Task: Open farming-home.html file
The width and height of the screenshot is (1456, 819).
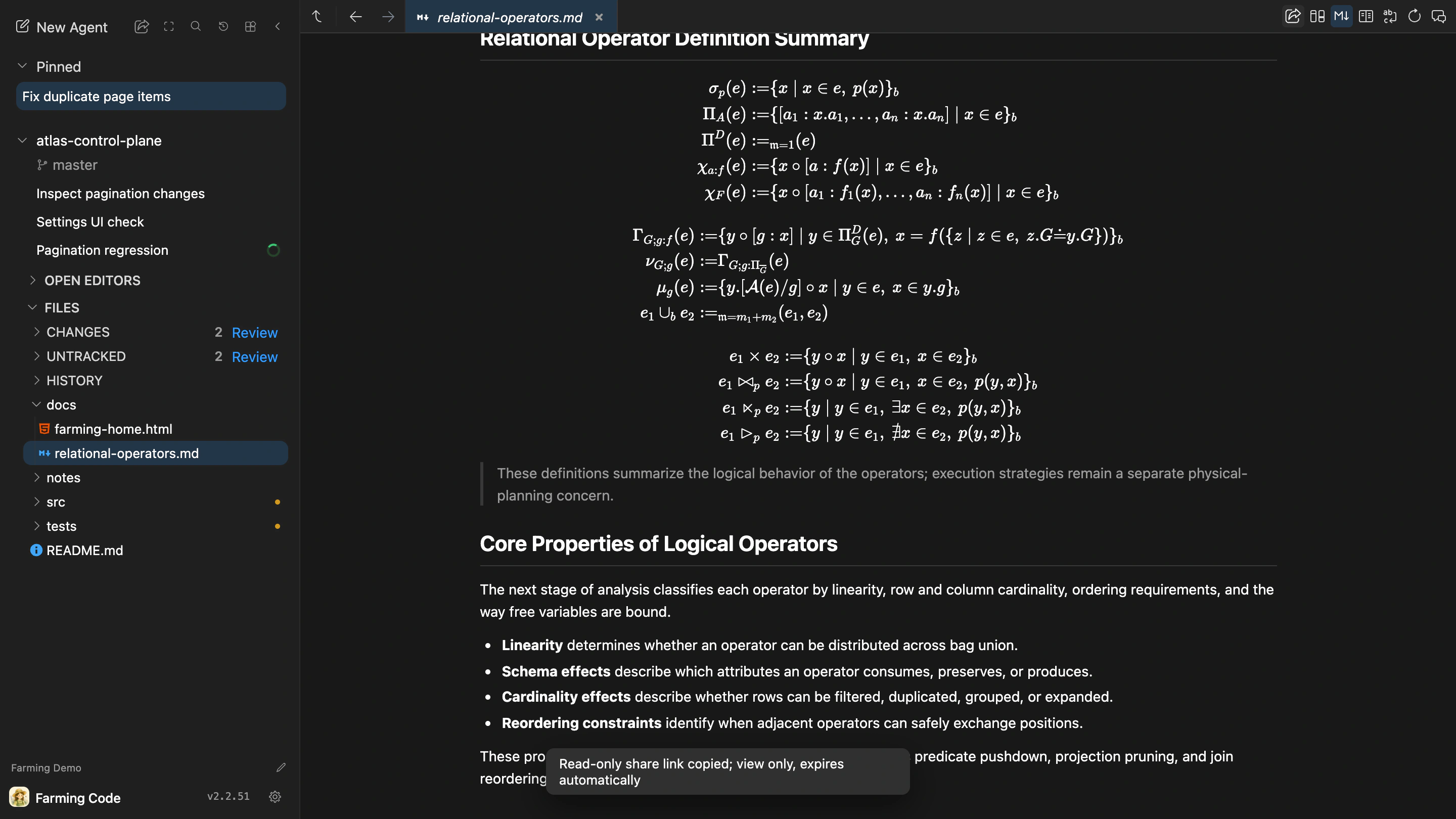Action: [113, 429]
